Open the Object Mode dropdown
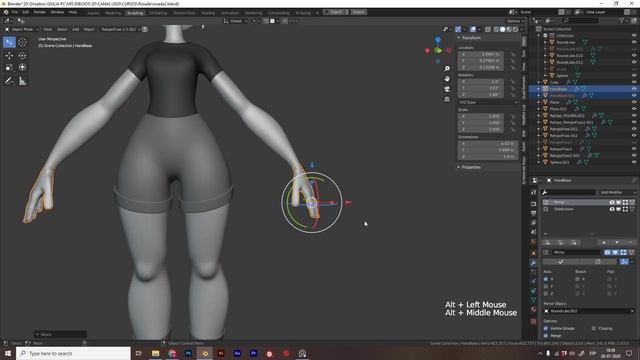Image resolution: width=640 pixels, height=360 pixels. [x=22, y=29]
